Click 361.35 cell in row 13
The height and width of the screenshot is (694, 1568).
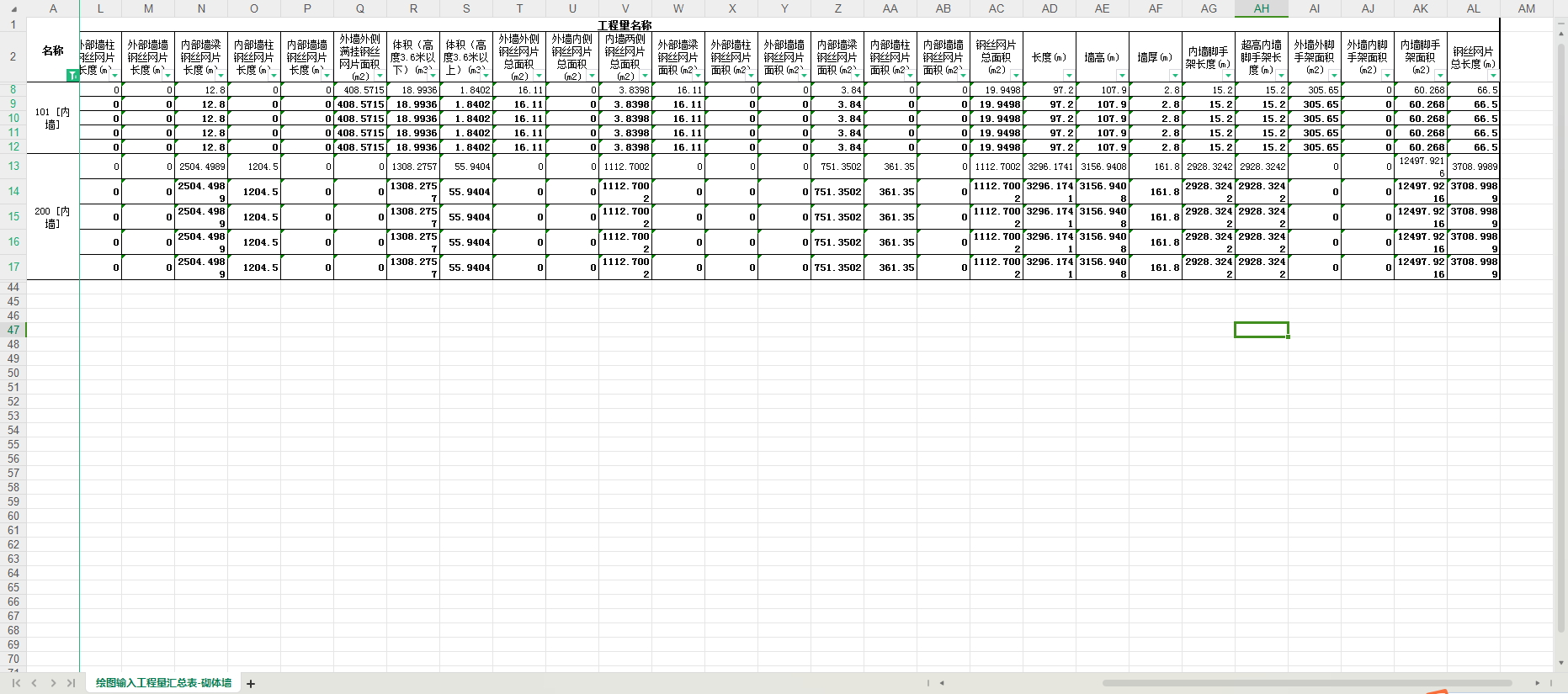pos(890,167)
